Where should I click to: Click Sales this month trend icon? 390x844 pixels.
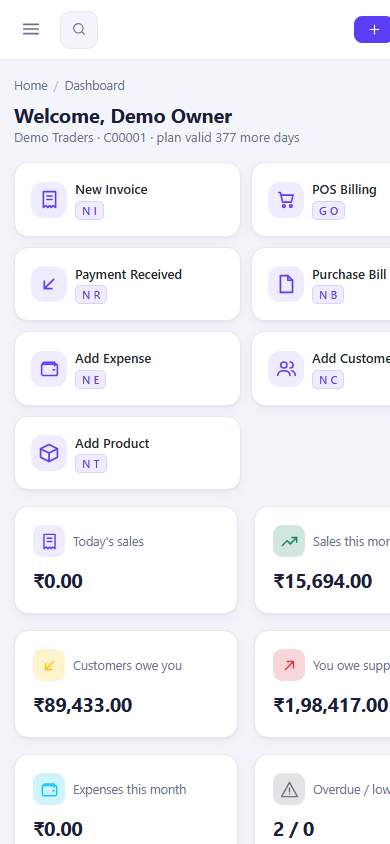[289, 541]
